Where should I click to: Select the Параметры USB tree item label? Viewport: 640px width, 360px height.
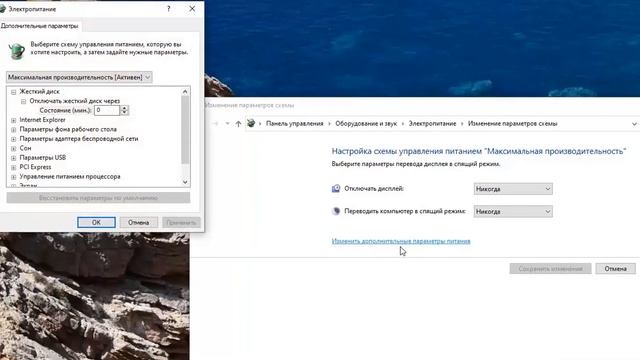pyautogui.click(x=42, y=158)
